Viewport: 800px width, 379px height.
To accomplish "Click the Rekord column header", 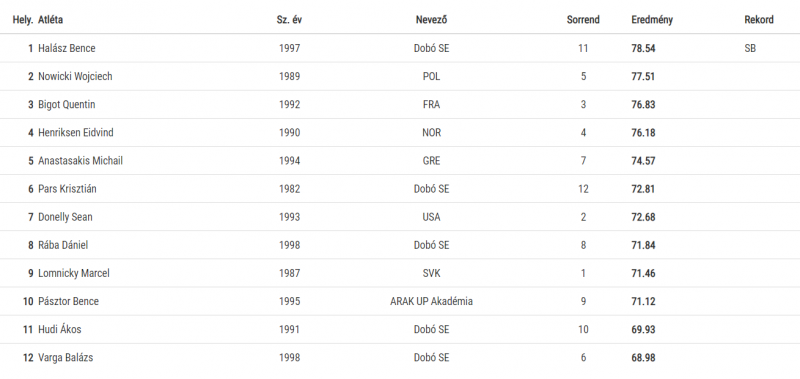I will (759, 20).
